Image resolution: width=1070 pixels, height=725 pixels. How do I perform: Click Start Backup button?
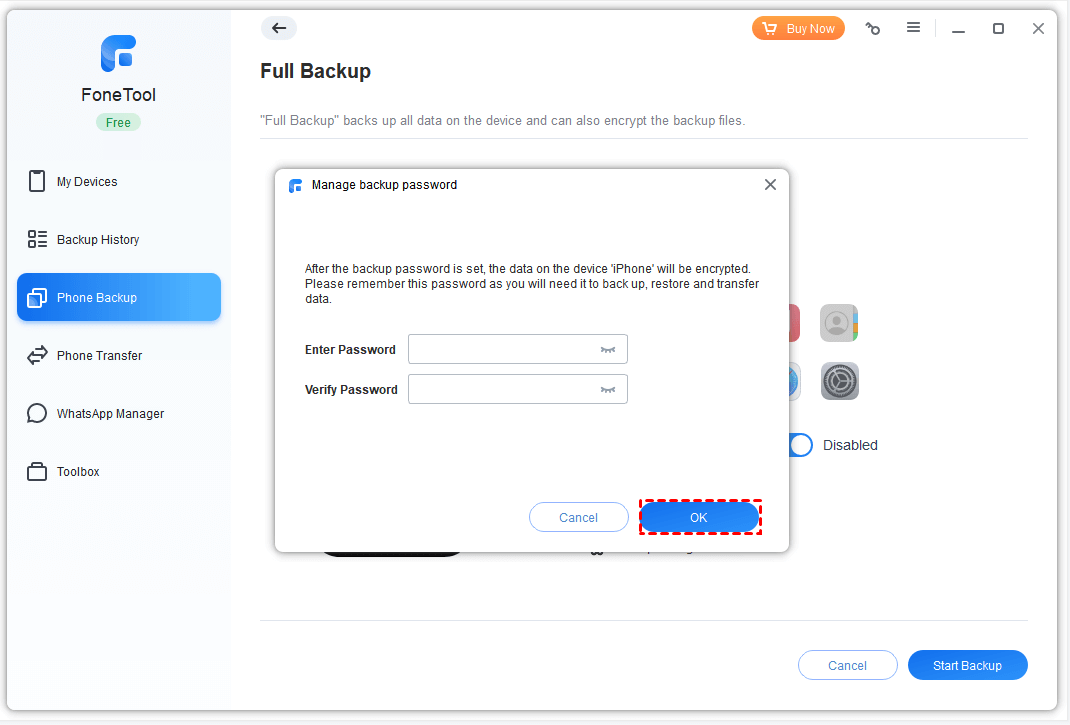(967, 665)
